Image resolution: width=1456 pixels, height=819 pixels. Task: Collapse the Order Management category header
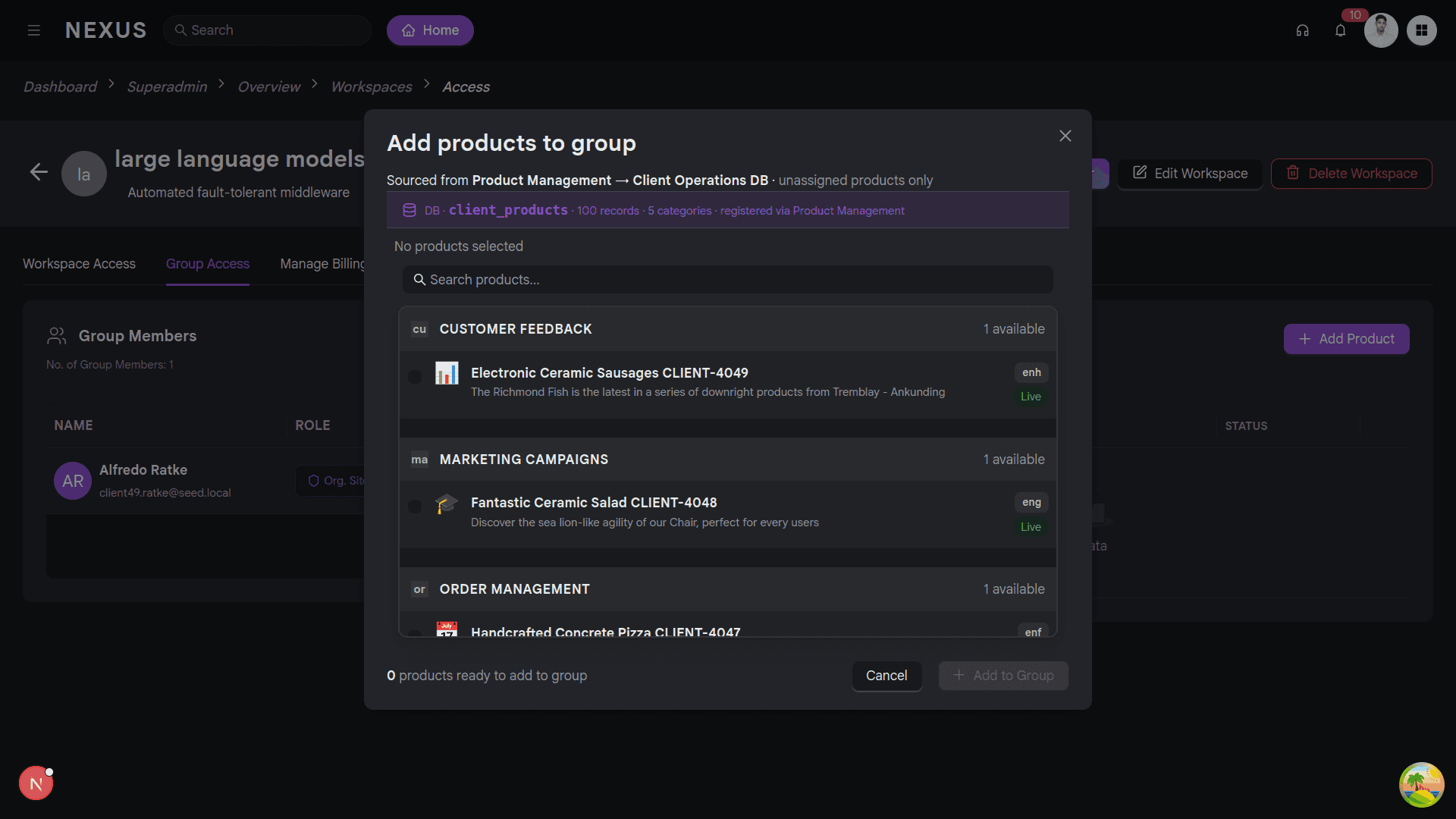727,589
